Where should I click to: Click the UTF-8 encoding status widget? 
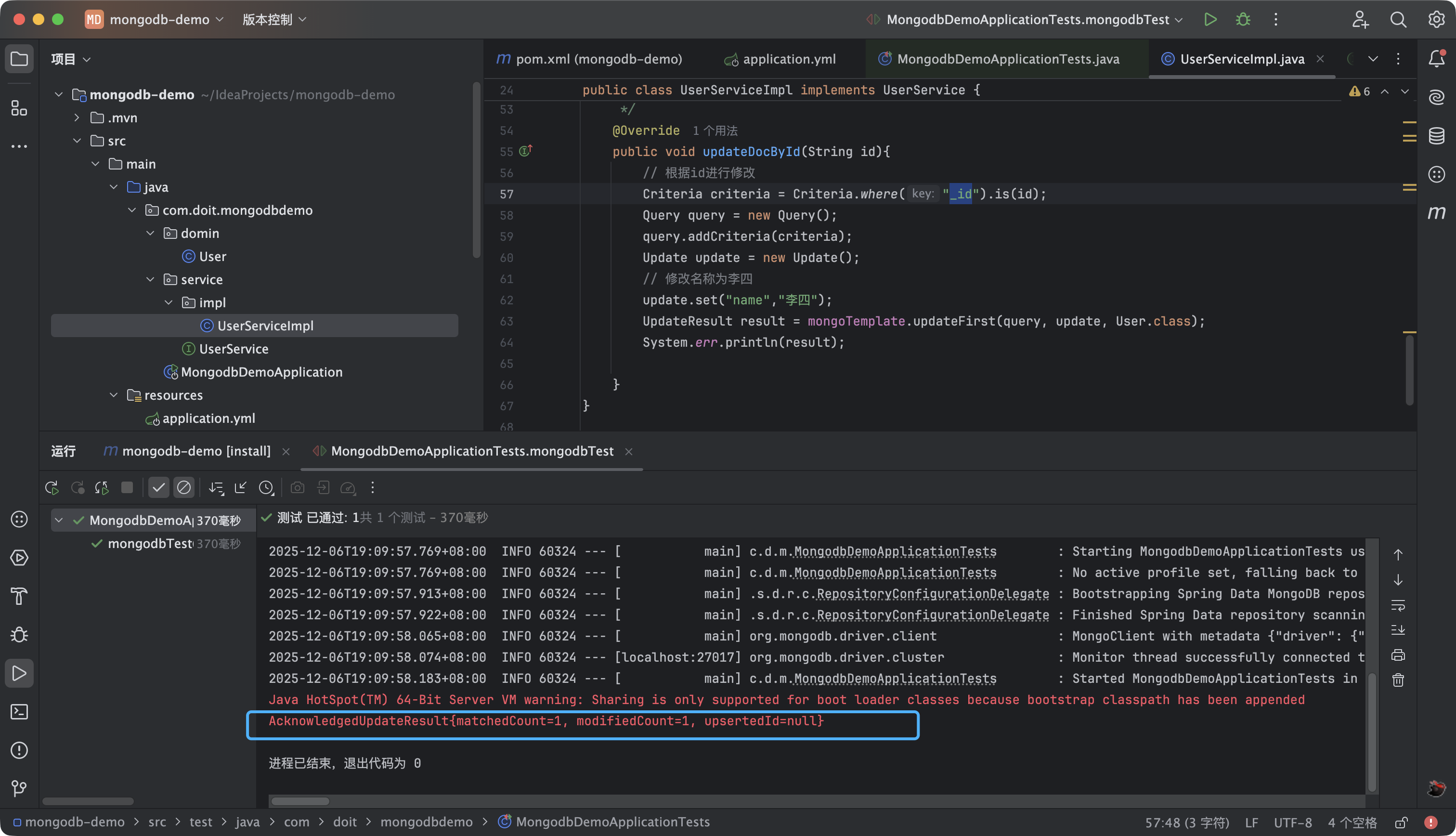point(1292,822)
